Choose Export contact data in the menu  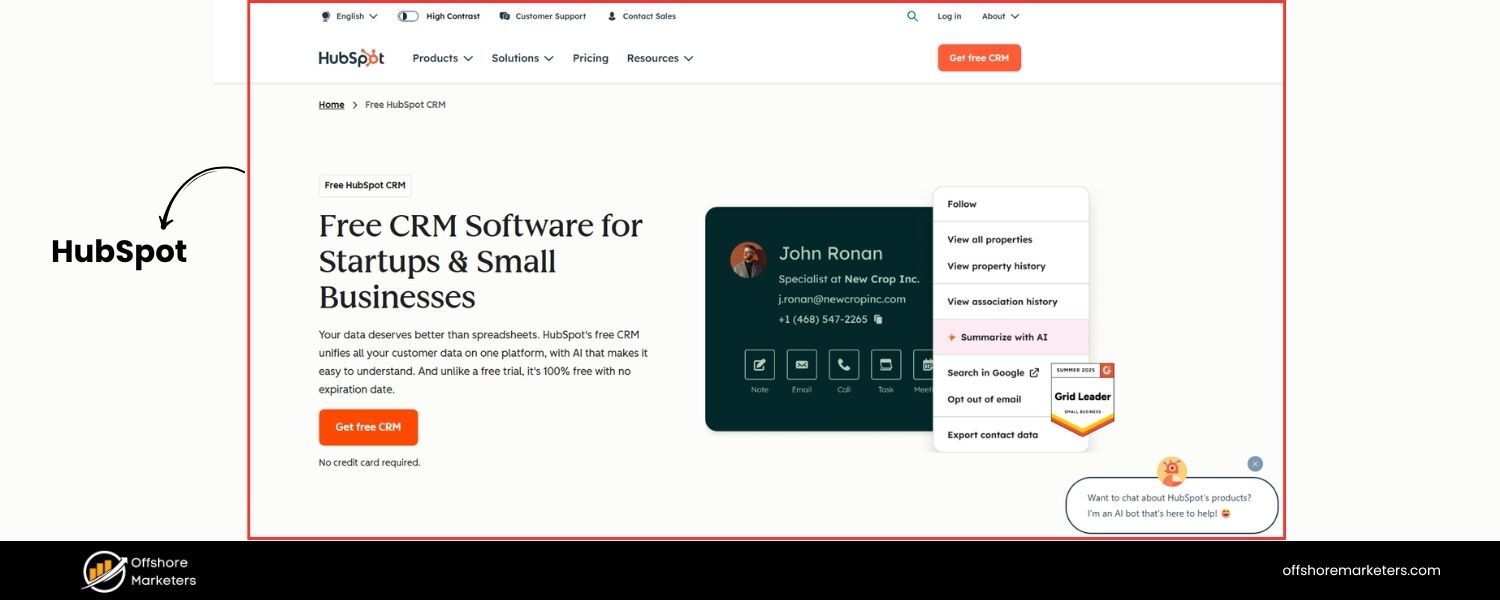pos(993,434)
